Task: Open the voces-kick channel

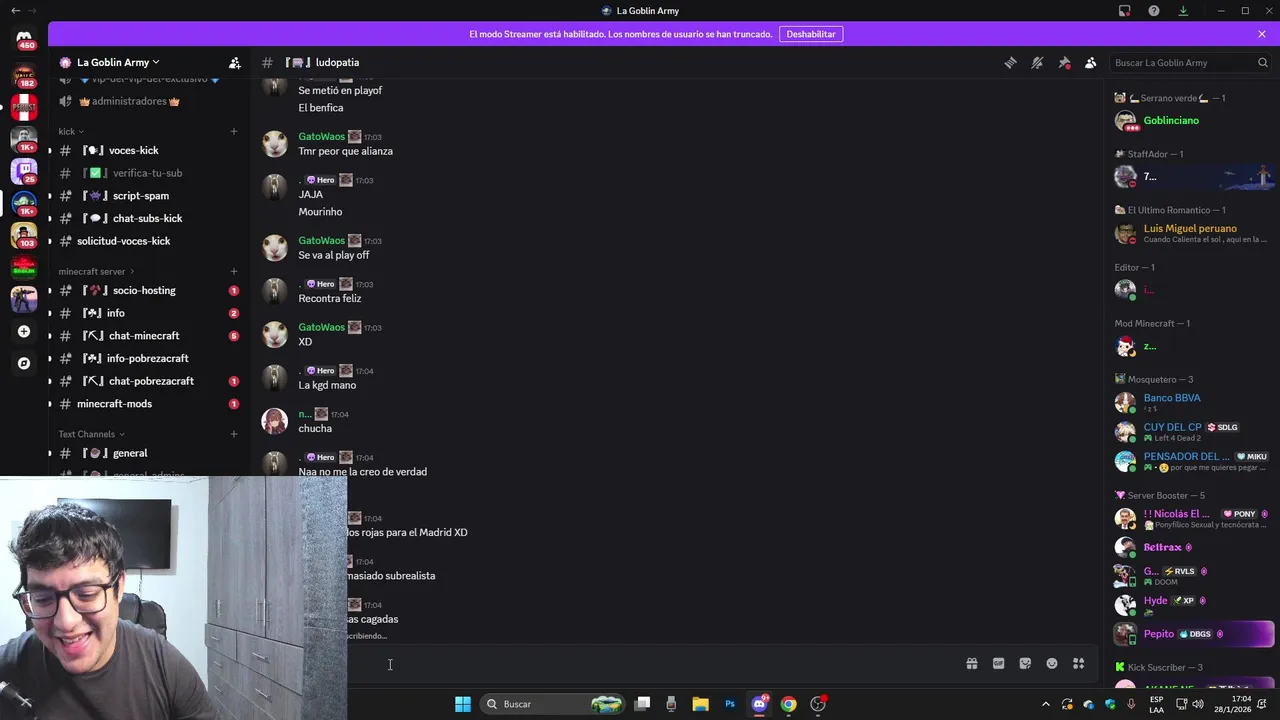Action: [148, 150]
